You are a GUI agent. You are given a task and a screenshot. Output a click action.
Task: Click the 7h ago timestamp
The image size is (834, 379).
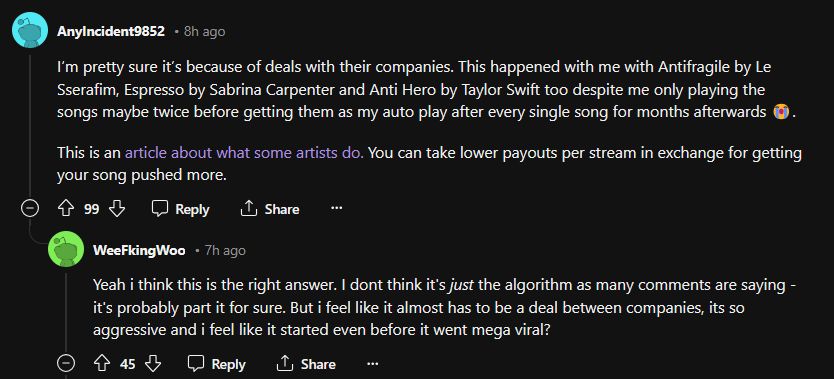point(225,250)
